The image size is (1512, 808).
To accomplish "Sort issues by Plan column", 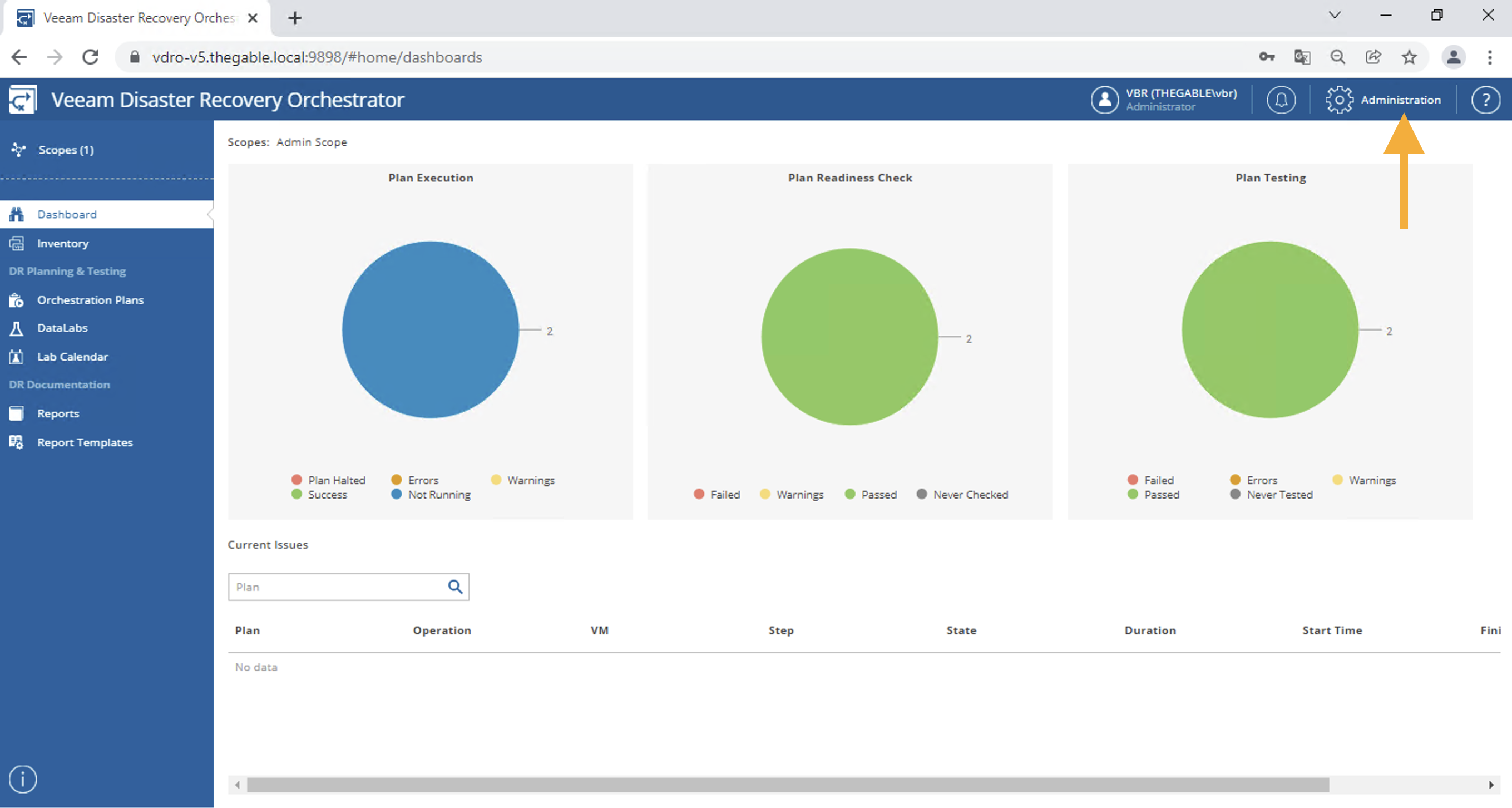I will coord(247,630).
